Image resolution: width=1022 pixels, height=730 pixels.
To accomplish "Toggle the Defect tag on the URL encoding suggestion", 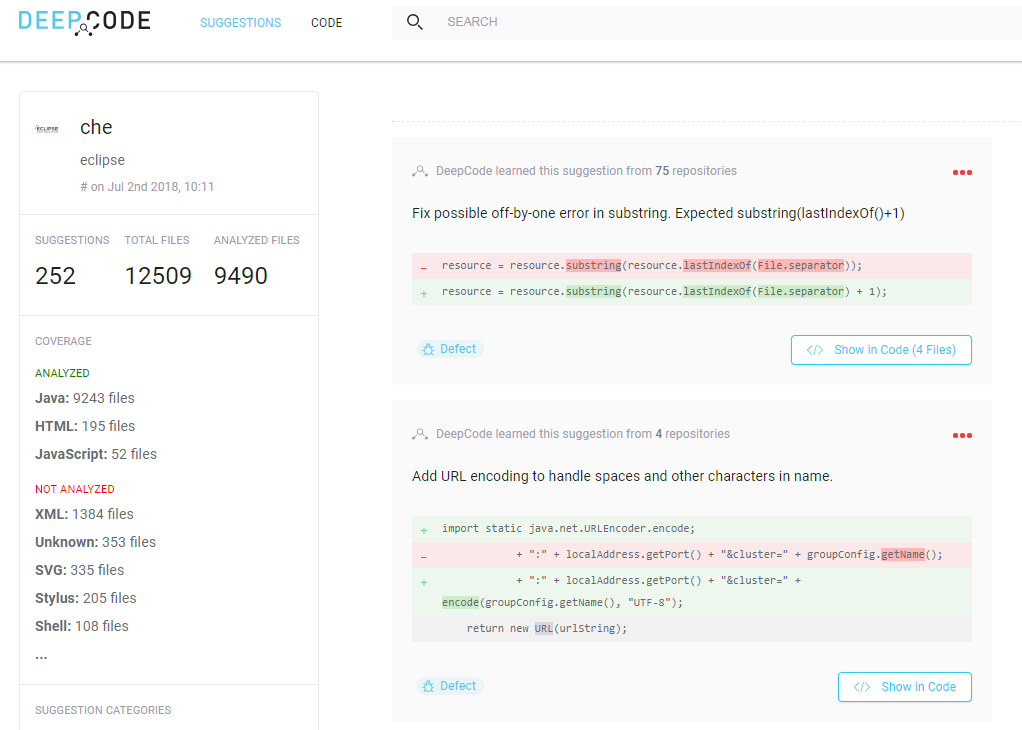I will pos(450,686).
